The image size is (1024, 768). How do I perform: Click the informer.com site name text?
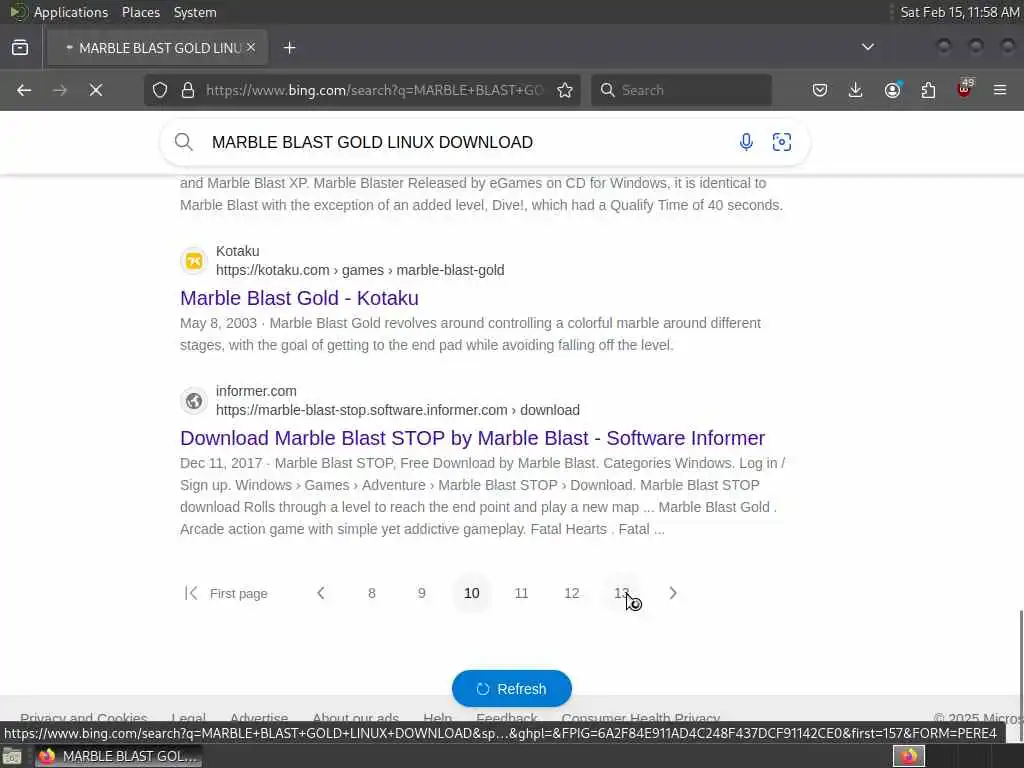256,391
